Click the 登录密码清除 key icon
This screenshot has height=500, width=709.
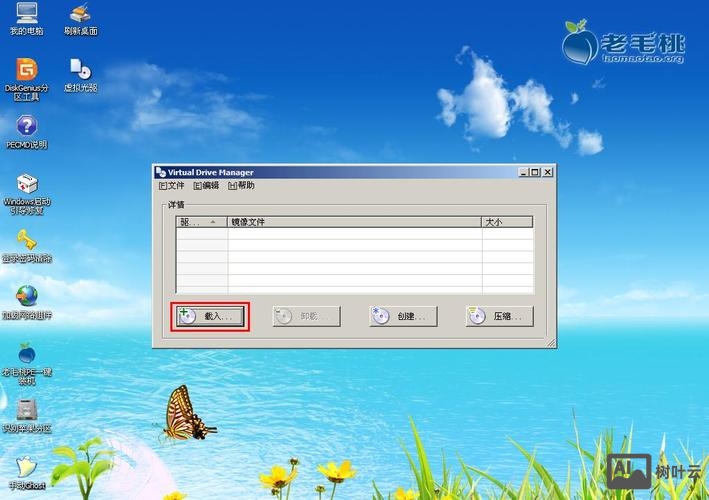point(26,241)
